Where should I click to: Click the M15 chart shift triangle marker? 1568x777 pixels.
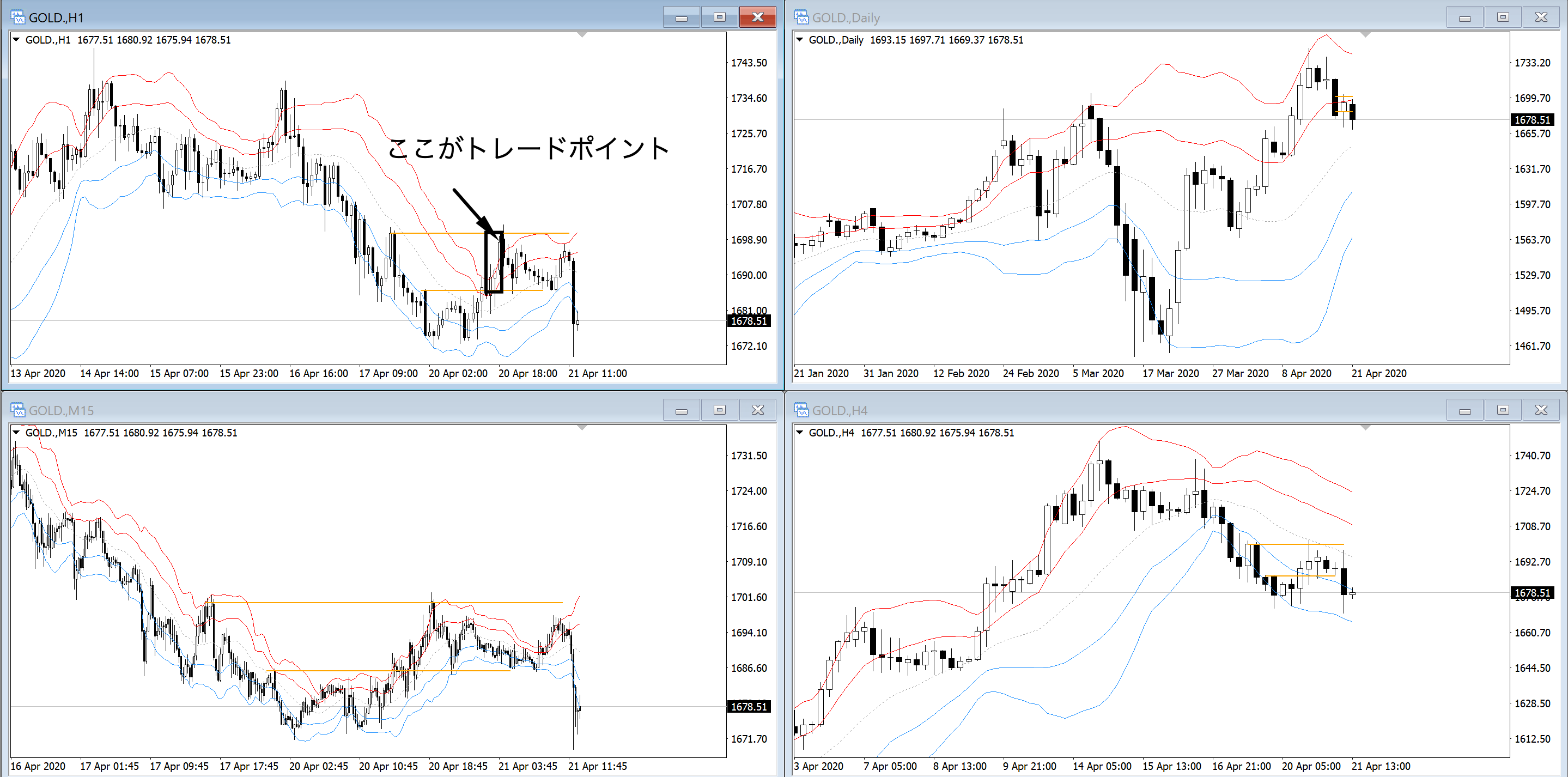(582, 428)
